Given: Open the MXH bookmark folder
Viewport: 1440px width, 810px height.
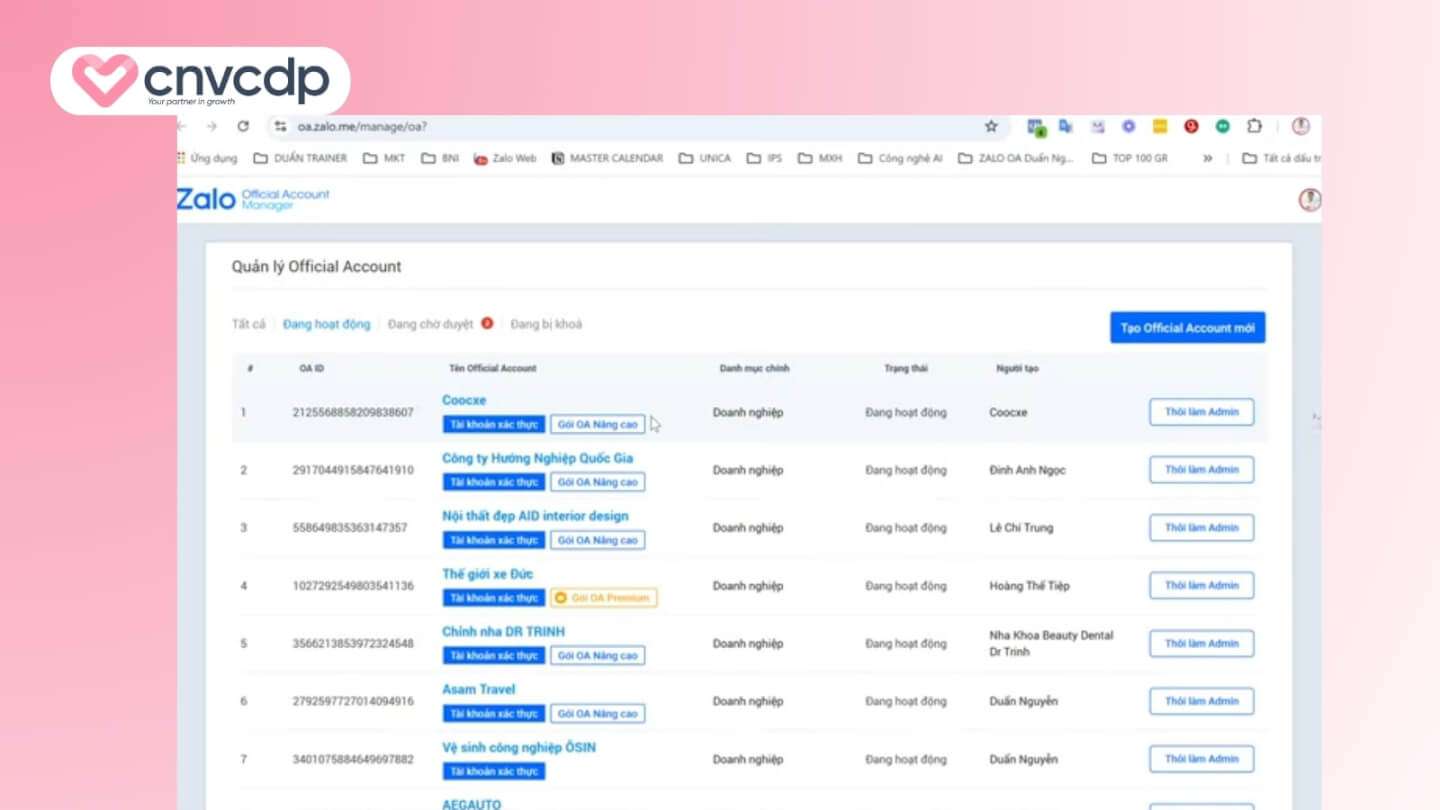Looking at the screenshot, I should pos(820,158).
